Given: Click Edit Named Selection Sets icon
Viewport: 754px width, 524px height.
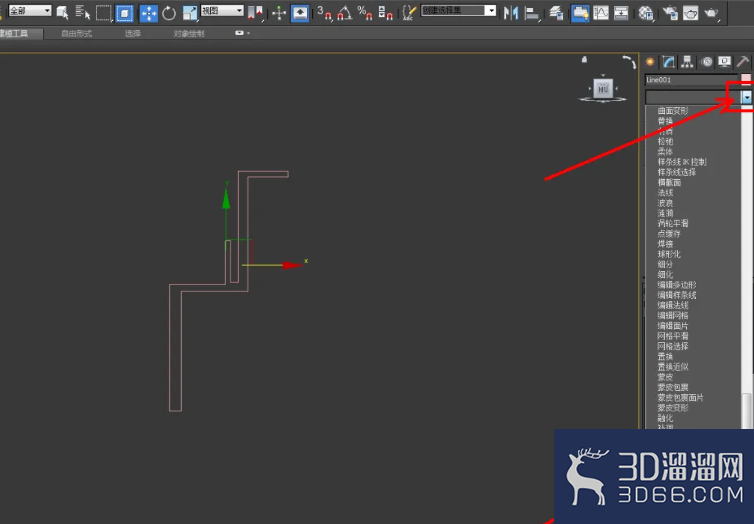Looking at the screenshot, I should click(x=409, y=13).
